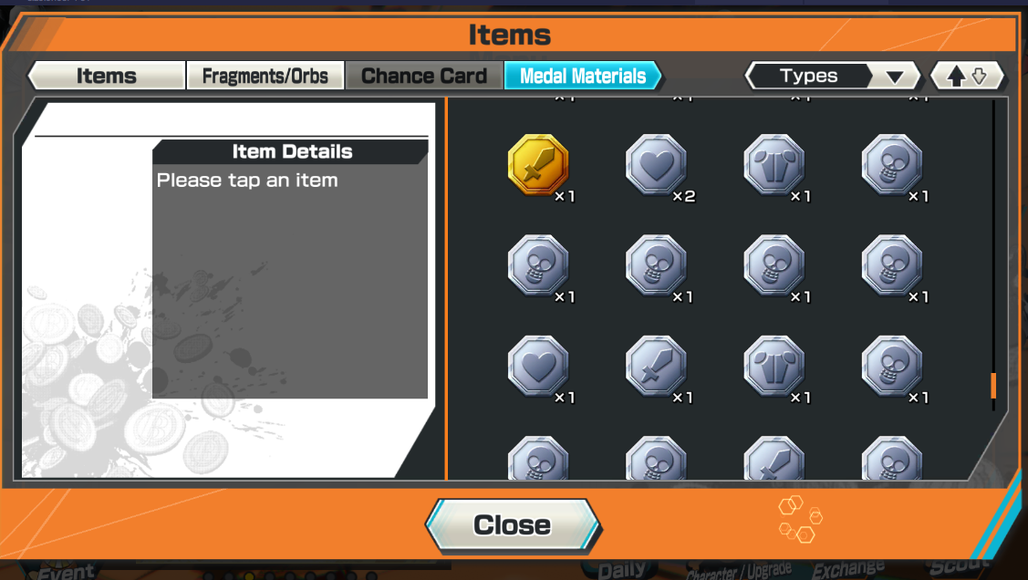Tap the skull medal in the first row
This screenshot has height=580, width=1028.
(892, 165)
